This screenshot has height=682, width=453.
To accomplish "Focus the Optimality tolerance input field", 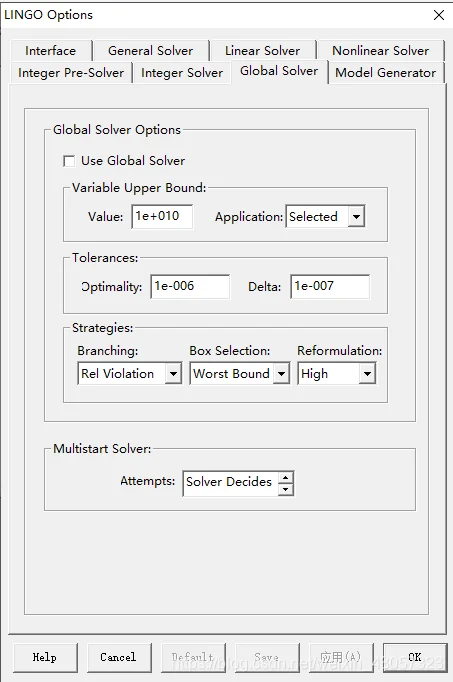I will 190,286.
